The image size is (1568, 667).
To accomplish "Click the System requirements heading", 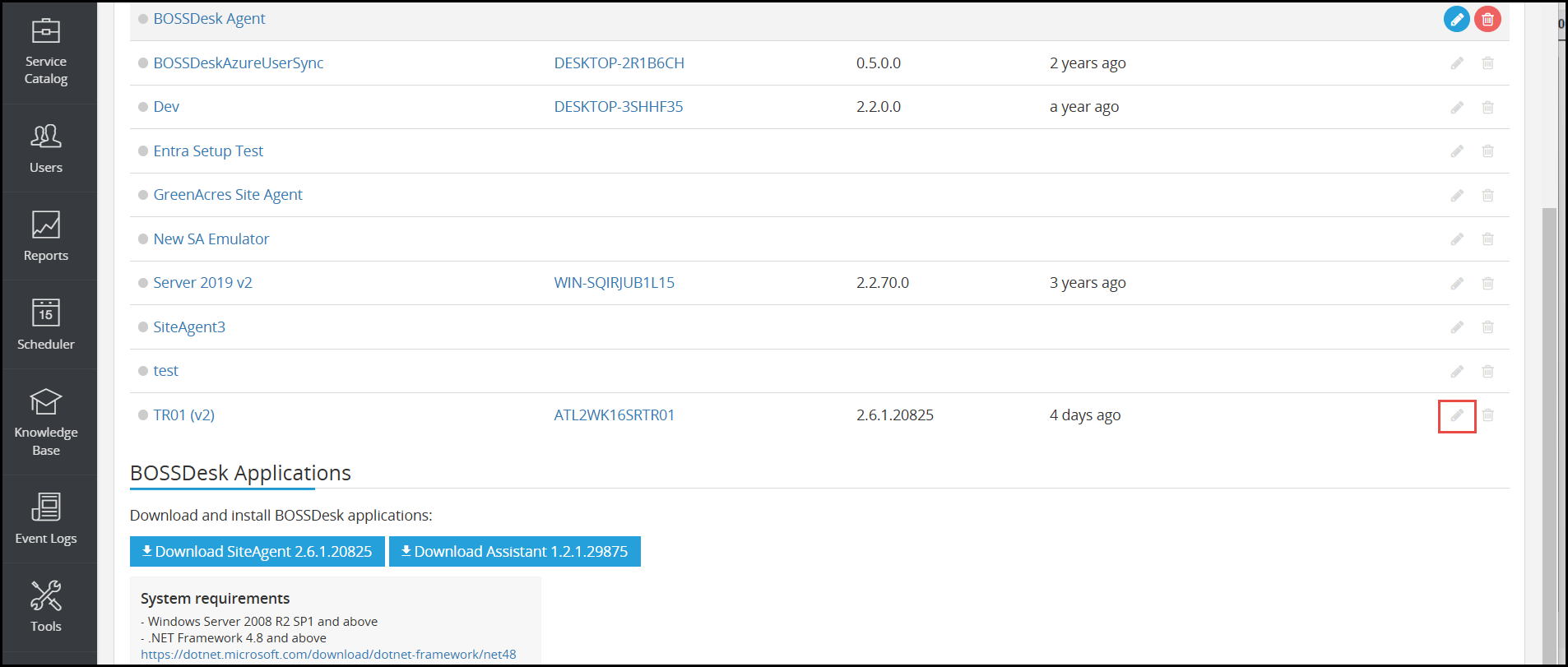I will pyautogui.click(x=215, y=599).
